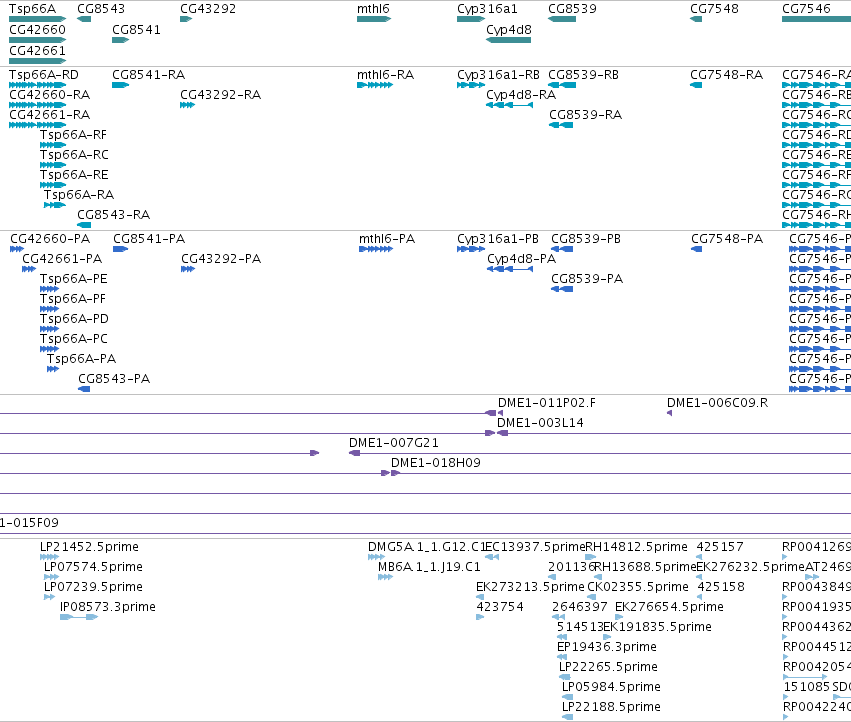Pick the mthl6 gene feature
Viewport: 851px width, 722px height.
[x=374, y=19]
